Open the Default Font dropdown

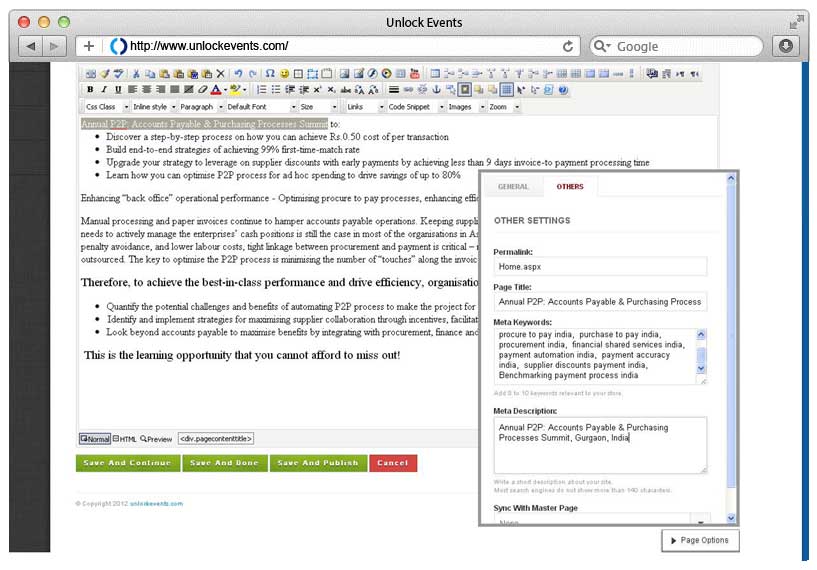click(261, 107)
